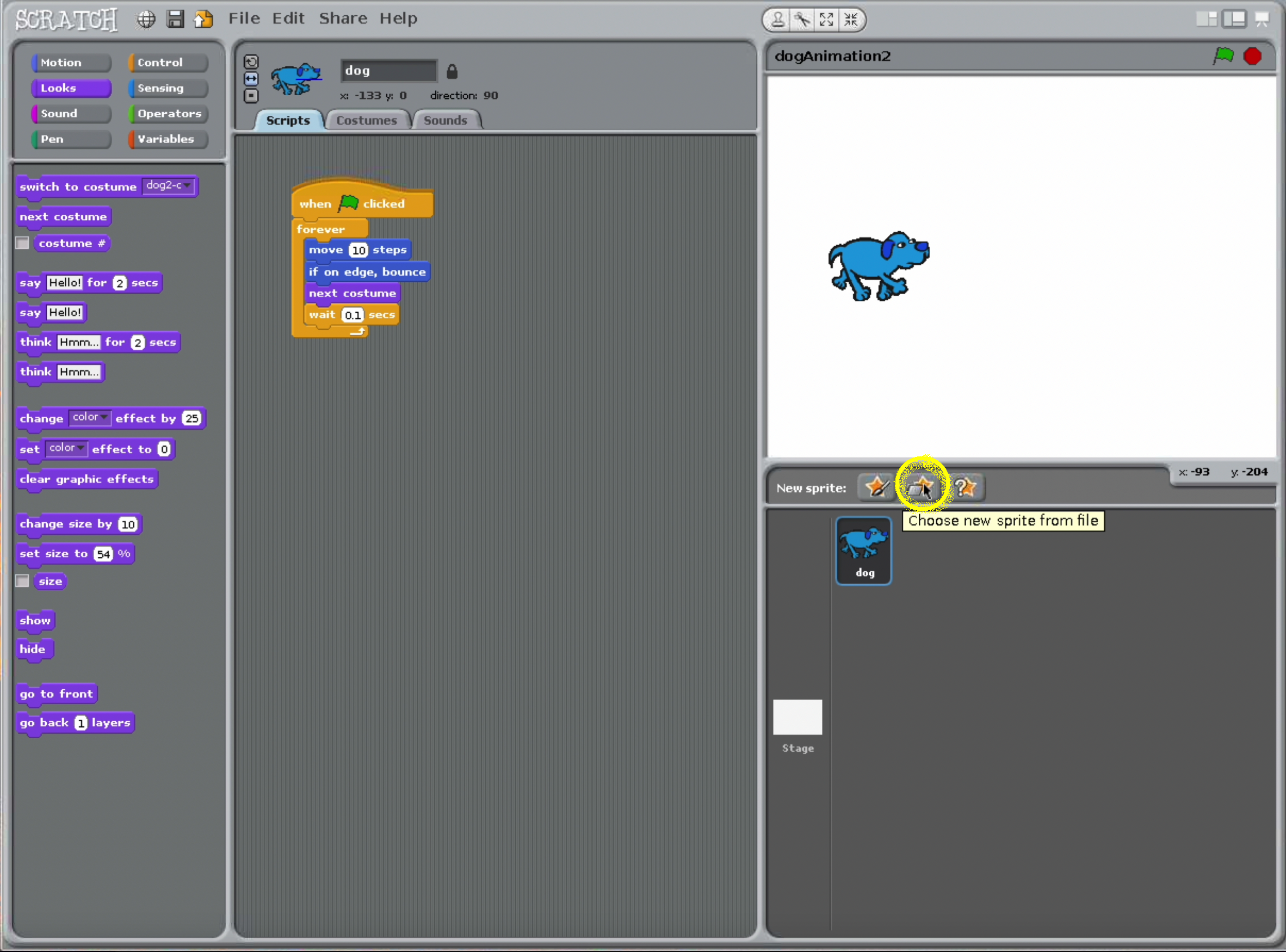Click Get surprise sprite icon
The image size is (1286, 952).
click(x=966, y=487)
